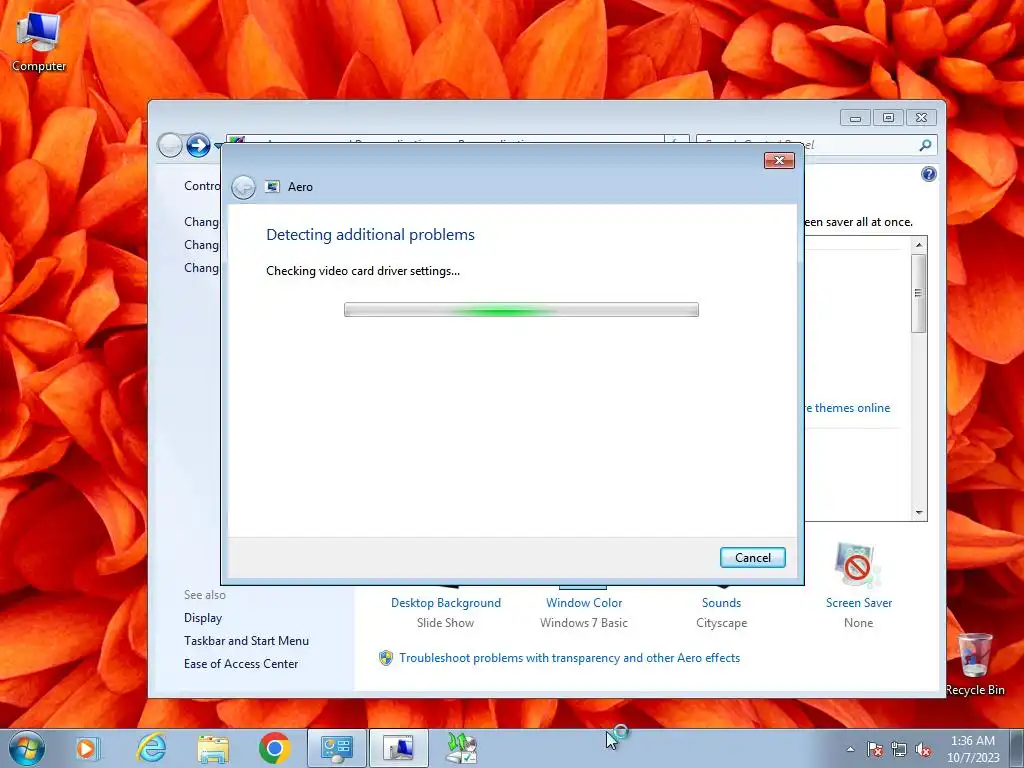Click the taskbar clock and date

click(973, 749)
